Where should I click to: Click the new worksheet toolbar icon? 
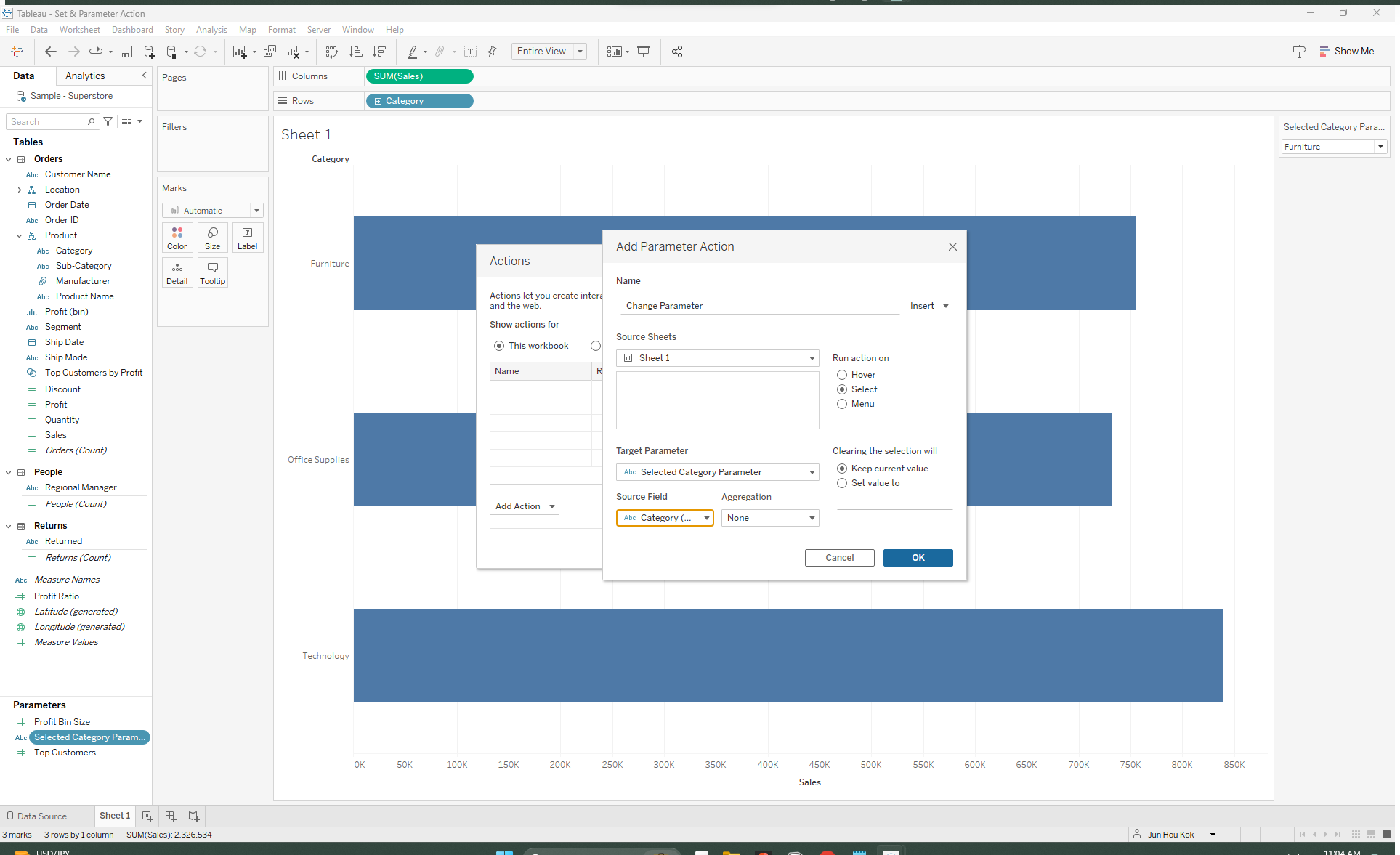click(x=240, y=52)
